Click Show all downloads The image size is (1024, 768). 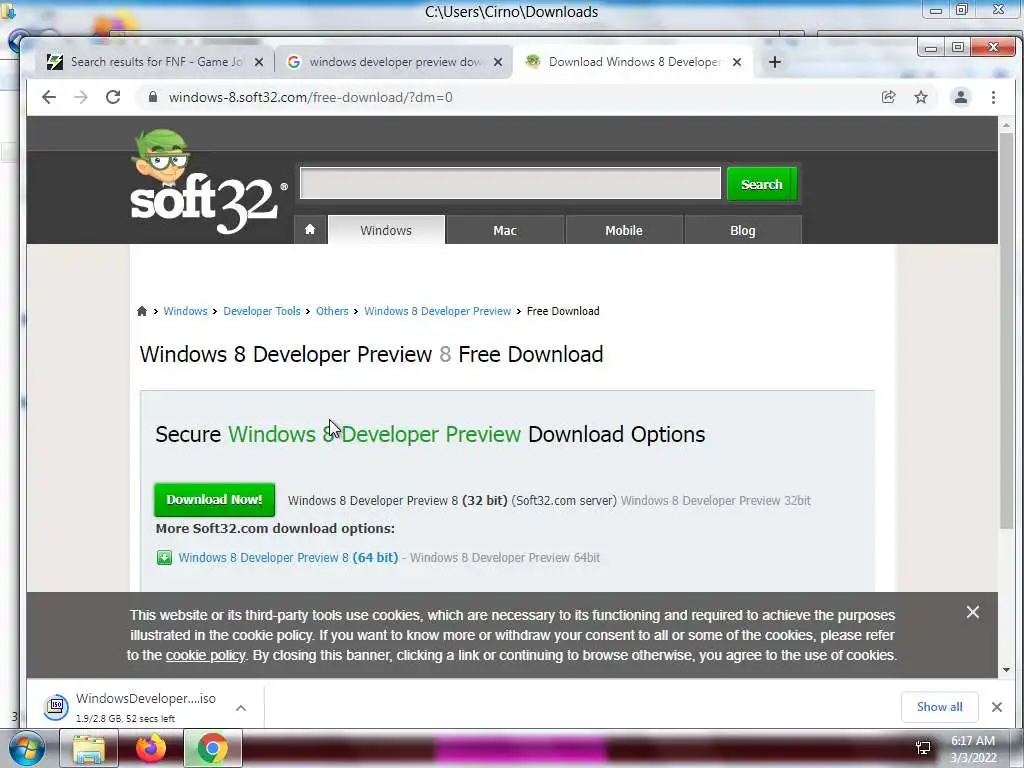(x=939, y=707)
